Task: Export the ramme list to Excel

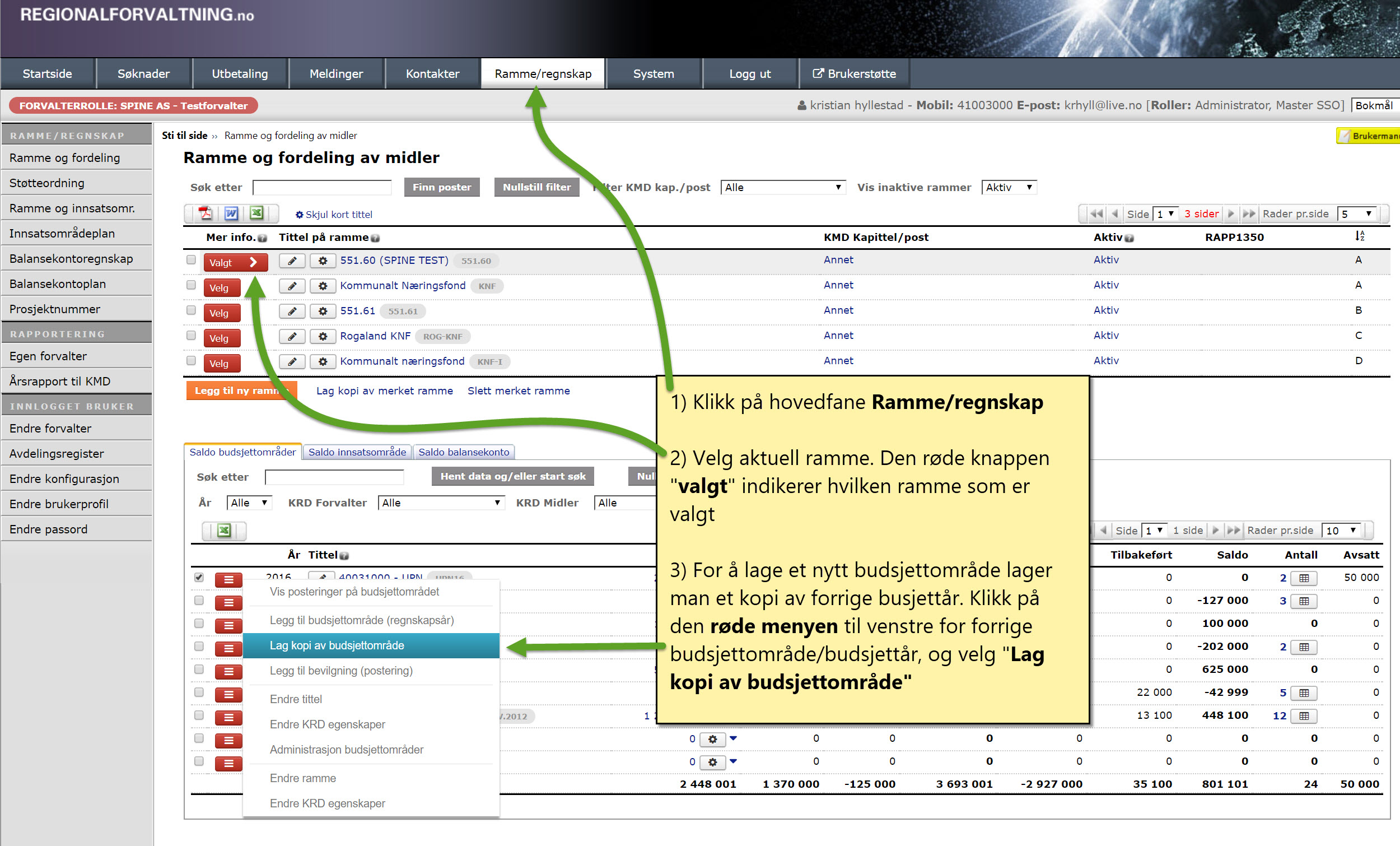Action: [256, 213]
